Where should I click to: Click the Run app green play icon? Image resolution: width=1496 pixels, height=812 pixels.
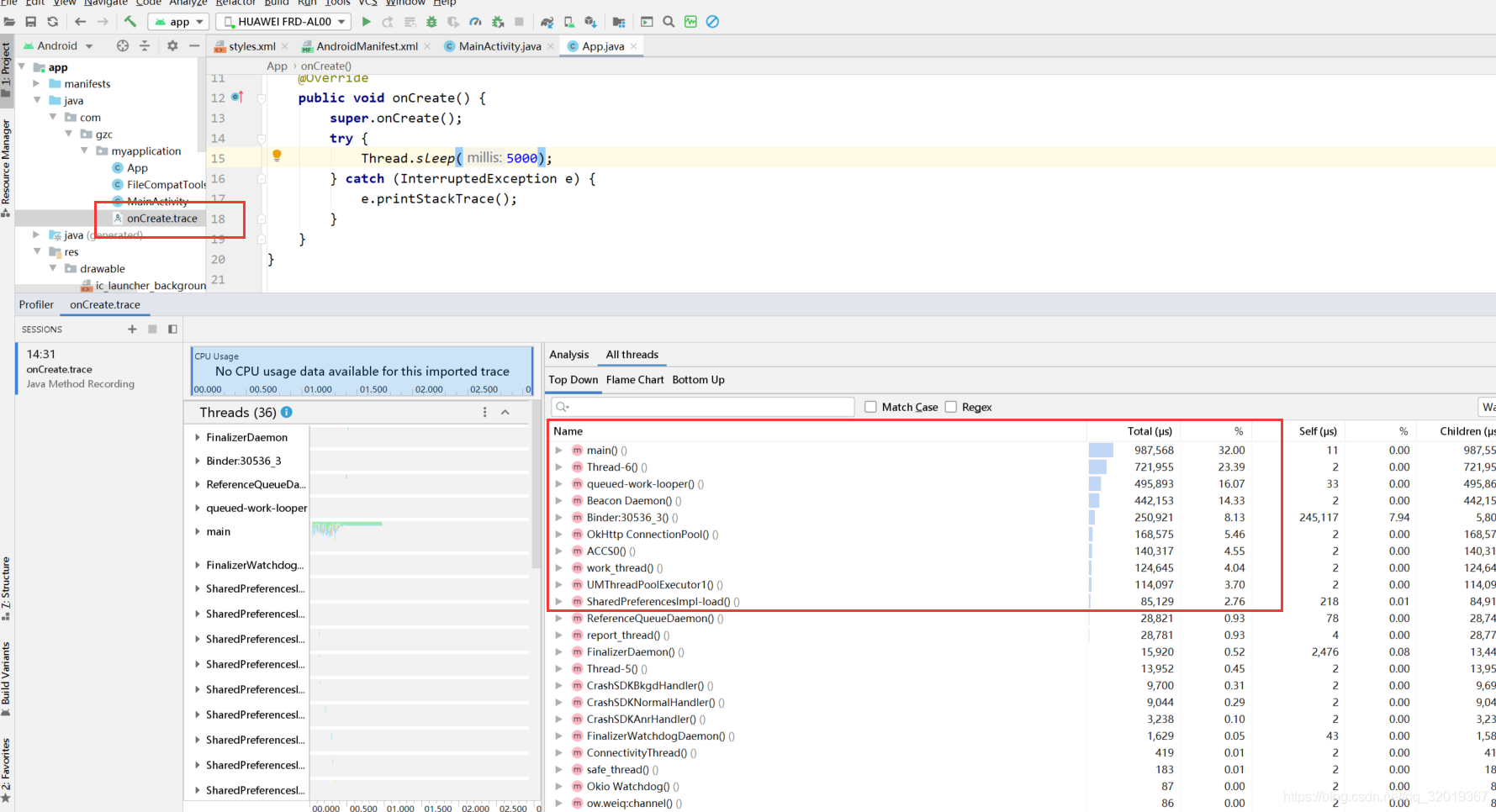pos(366,22)
